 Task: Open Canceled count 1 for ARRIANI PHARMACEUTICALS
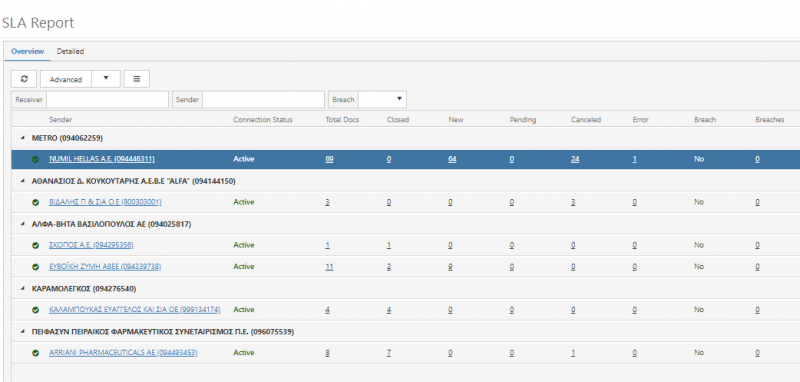click(573, 353)
